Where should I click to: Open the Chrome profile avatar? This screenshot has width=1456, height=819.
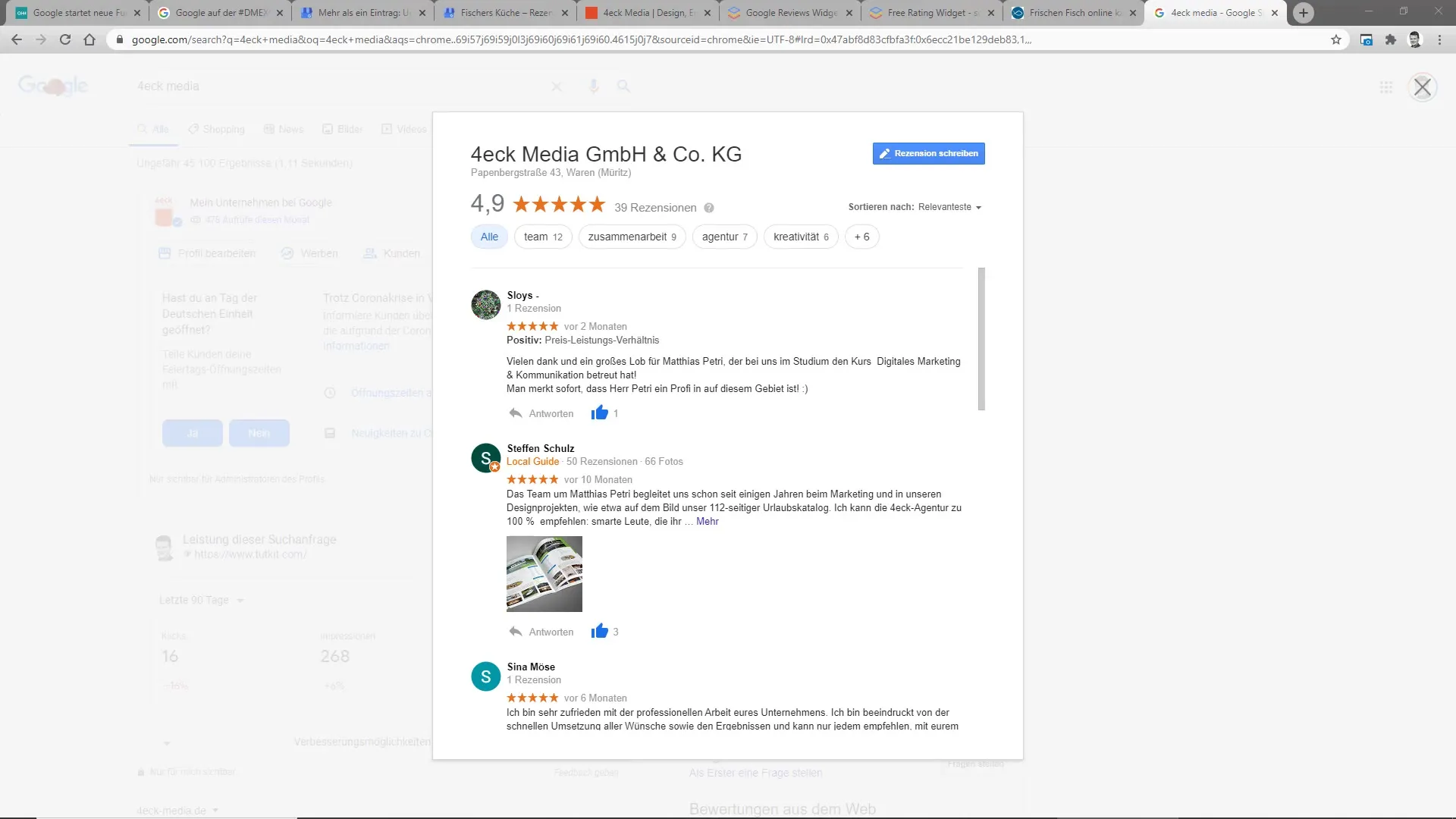(x=1414, y=39)
